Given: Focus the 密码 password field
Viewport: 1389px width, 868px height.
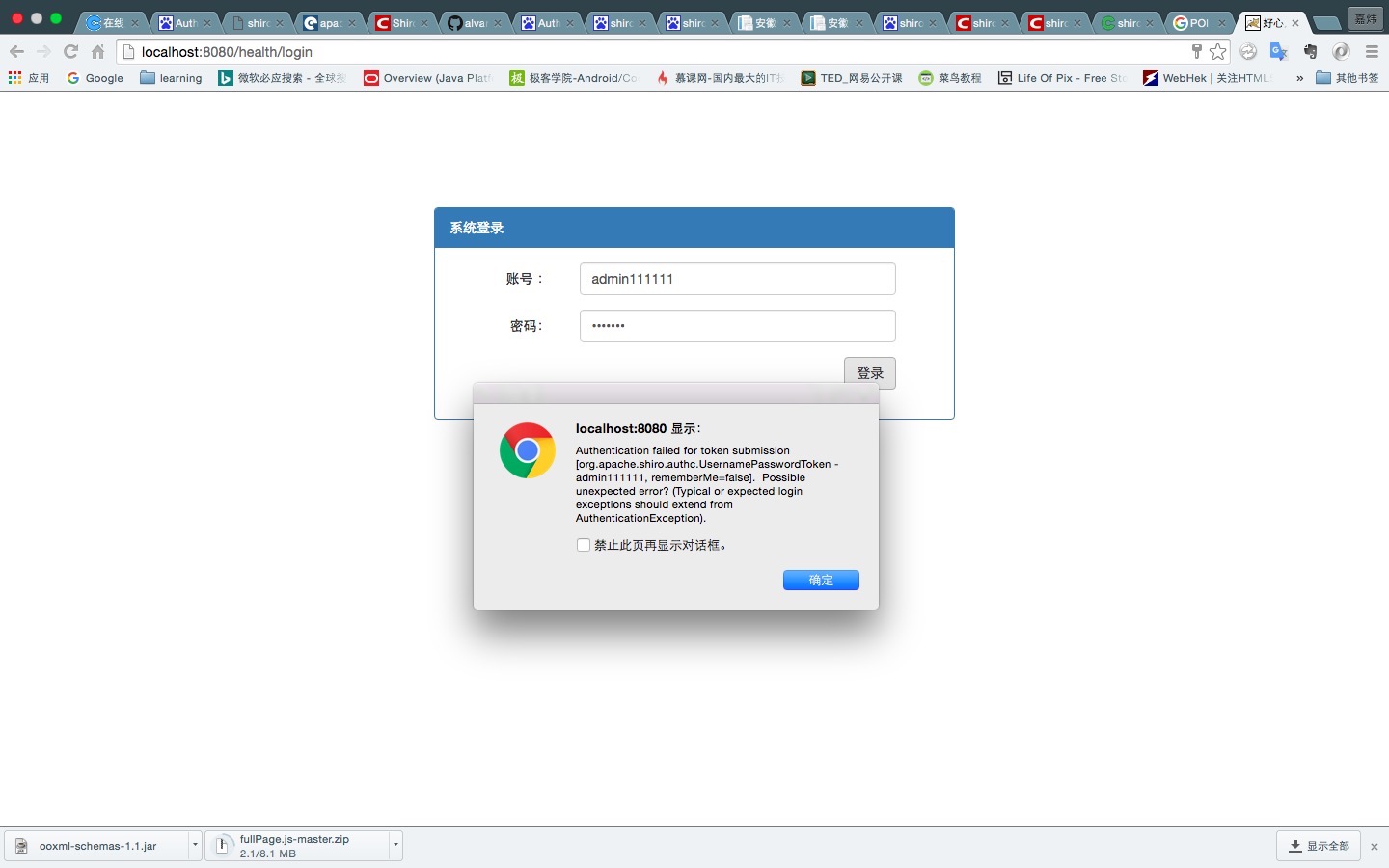Looking at the screenshot, I should [x=737, y=326].
